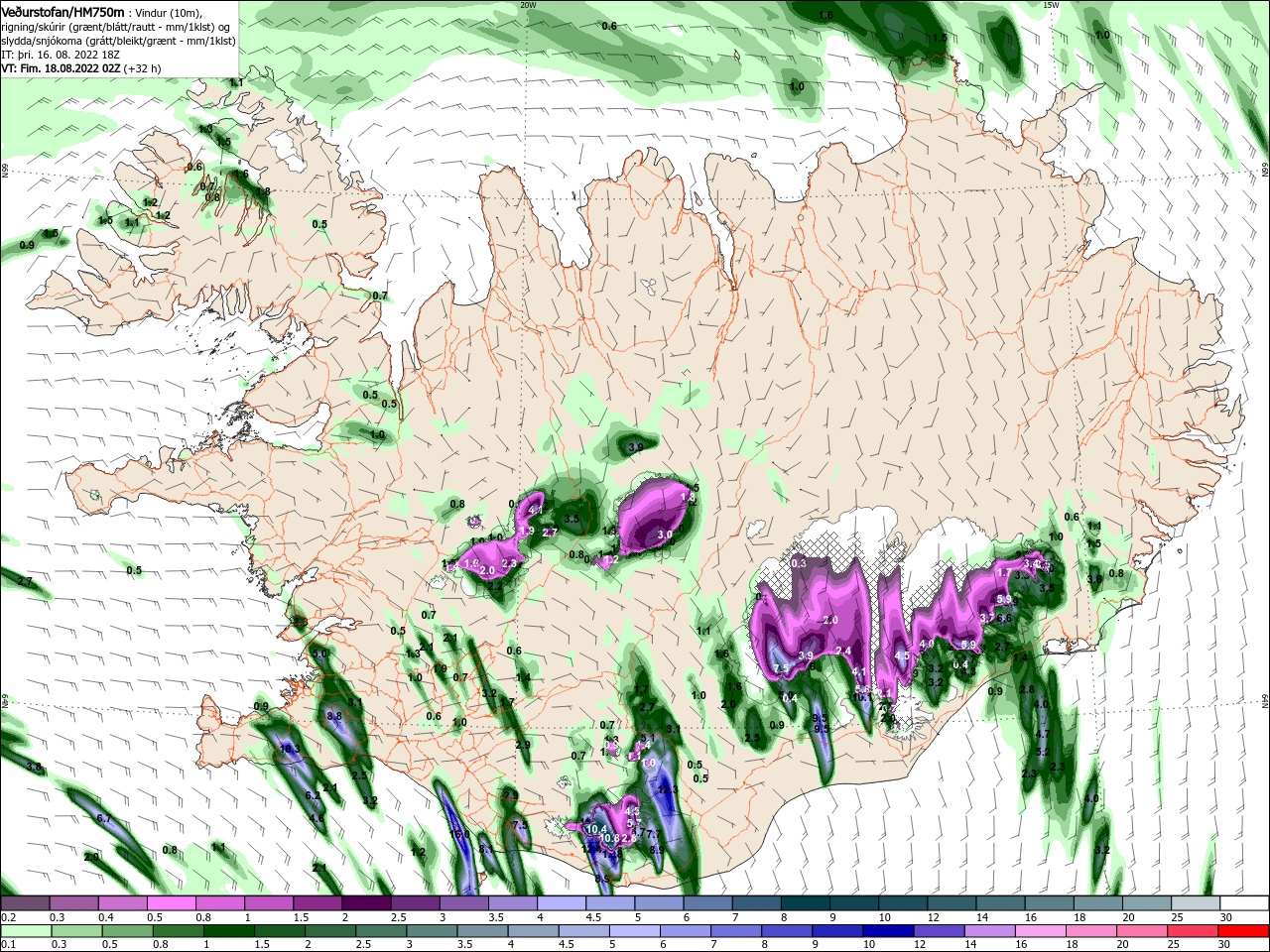Pick the light green 0.1–0.3 swatch, lower legend row
Viewport: 1270px width, 952px height.
click(26, 931)
